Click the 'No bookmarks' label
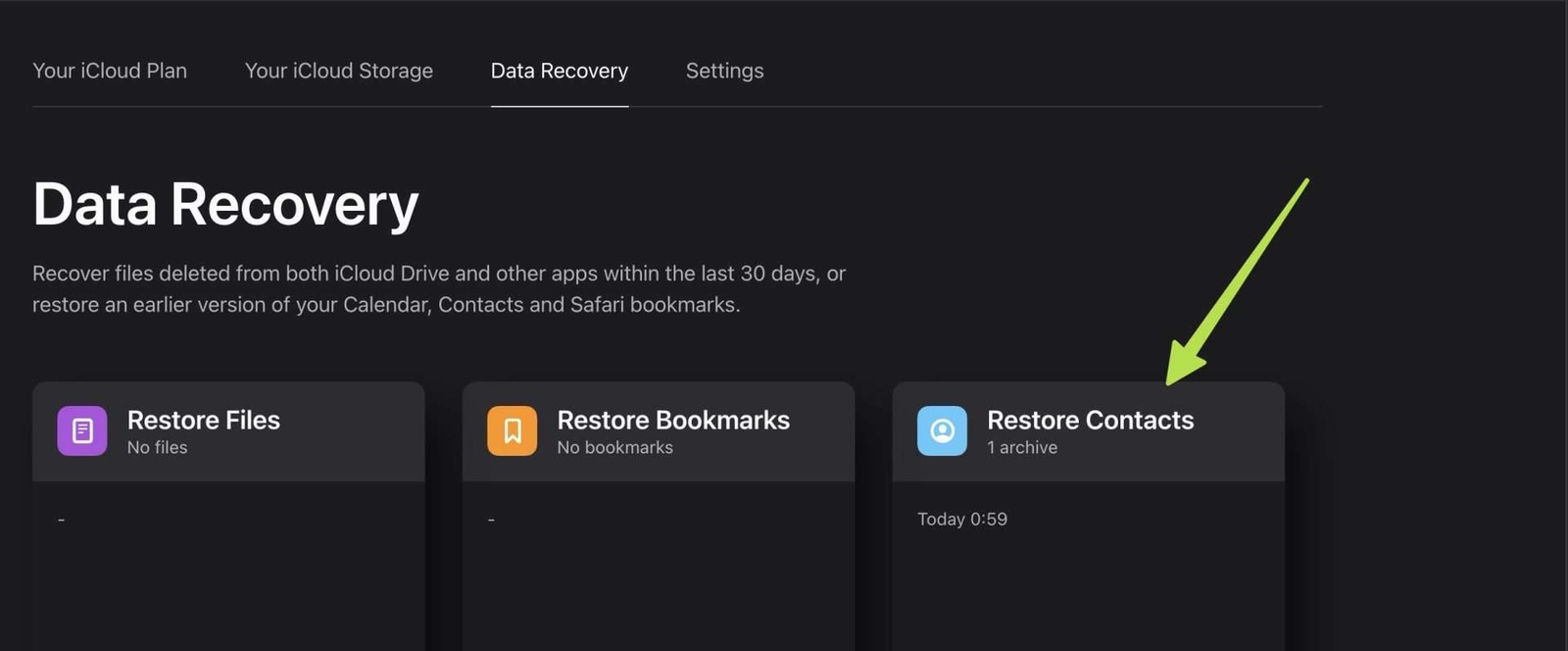The height and width of the screenshot is (651, 1568). coord(615,447)
